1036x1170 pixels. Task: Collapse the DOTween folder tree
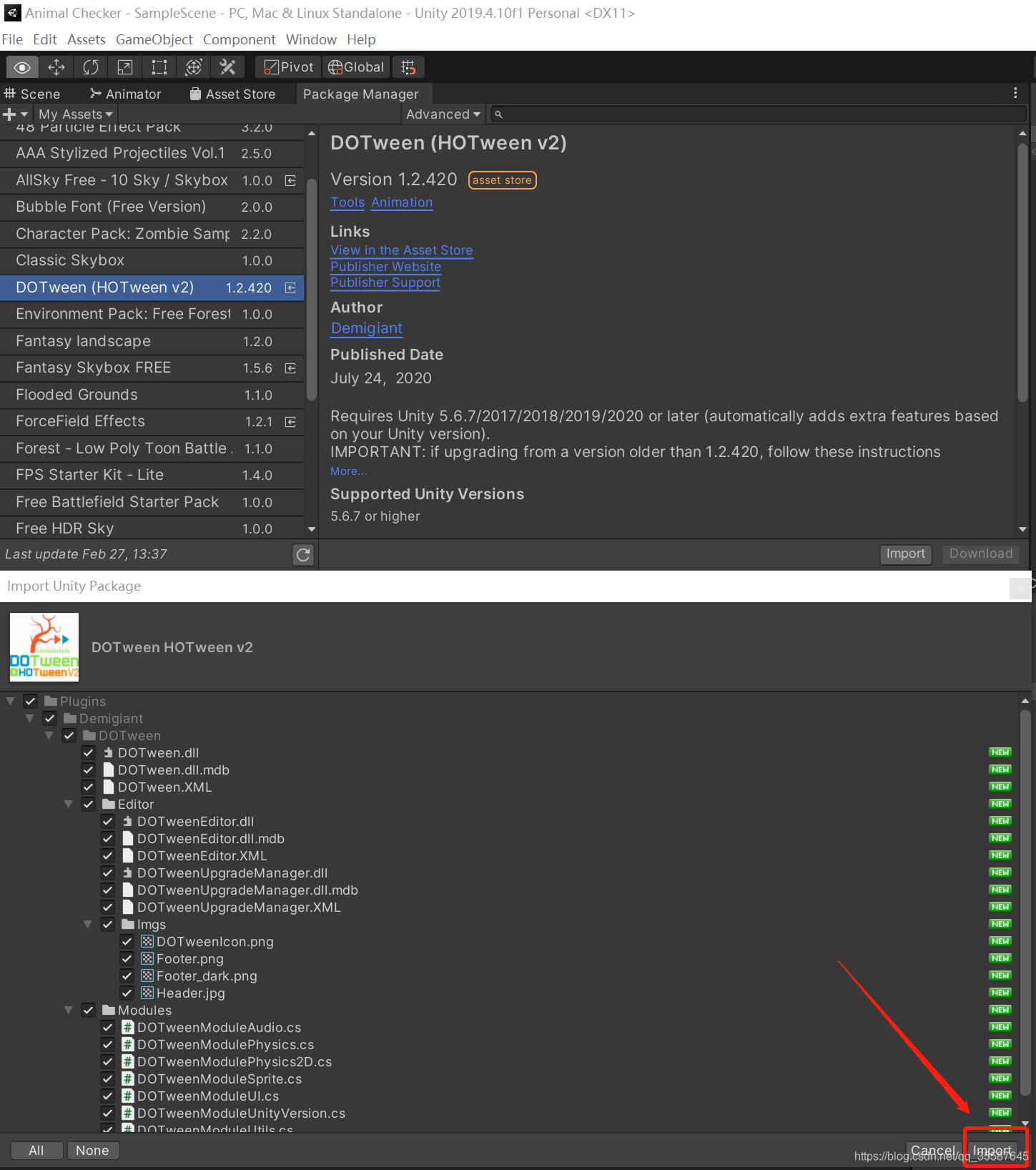pos(49,735)
